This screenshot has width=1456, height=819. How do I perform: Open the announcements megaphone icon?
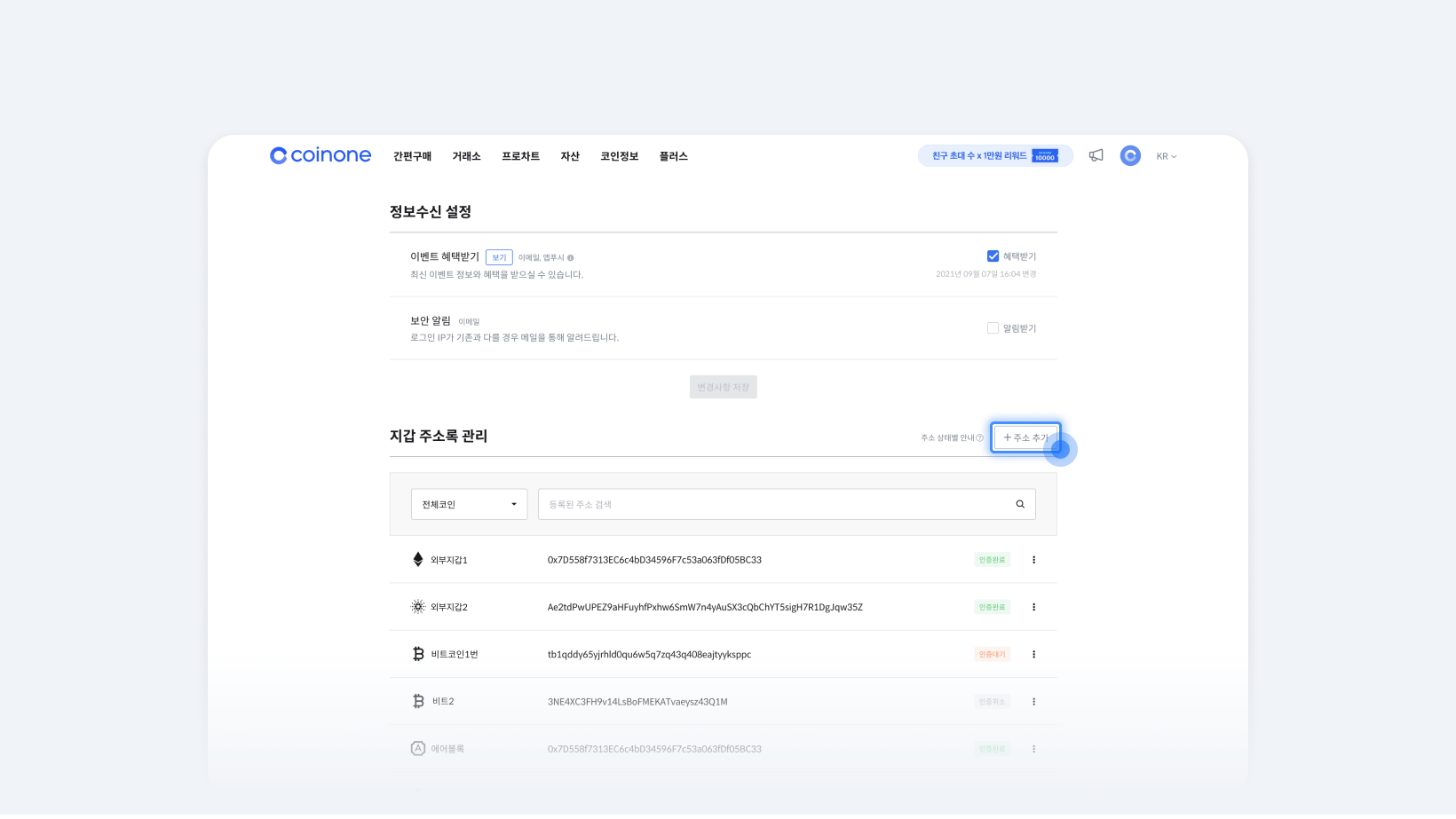point(1096,155)
